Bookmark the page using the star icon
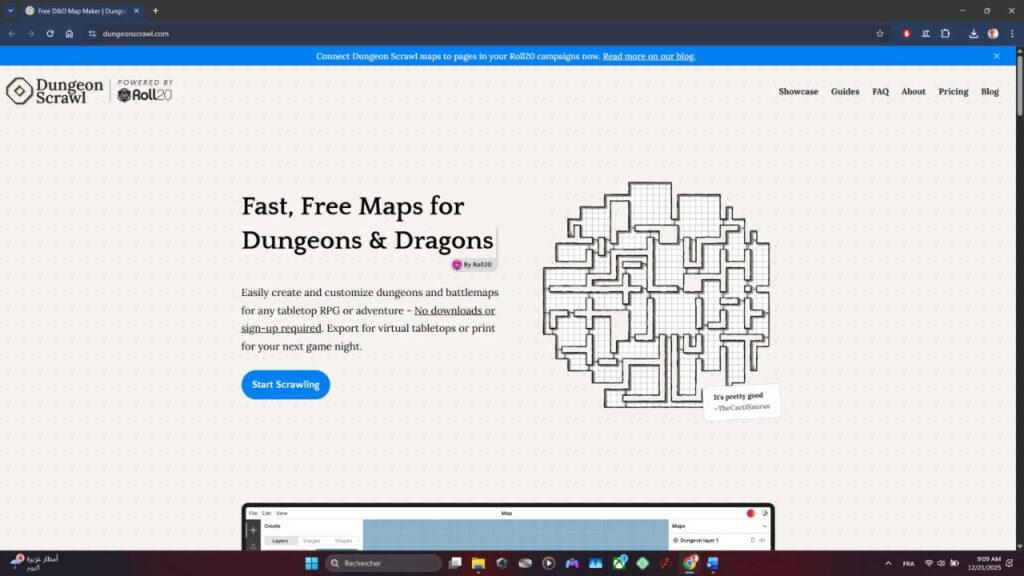 [x=879, y=33]
